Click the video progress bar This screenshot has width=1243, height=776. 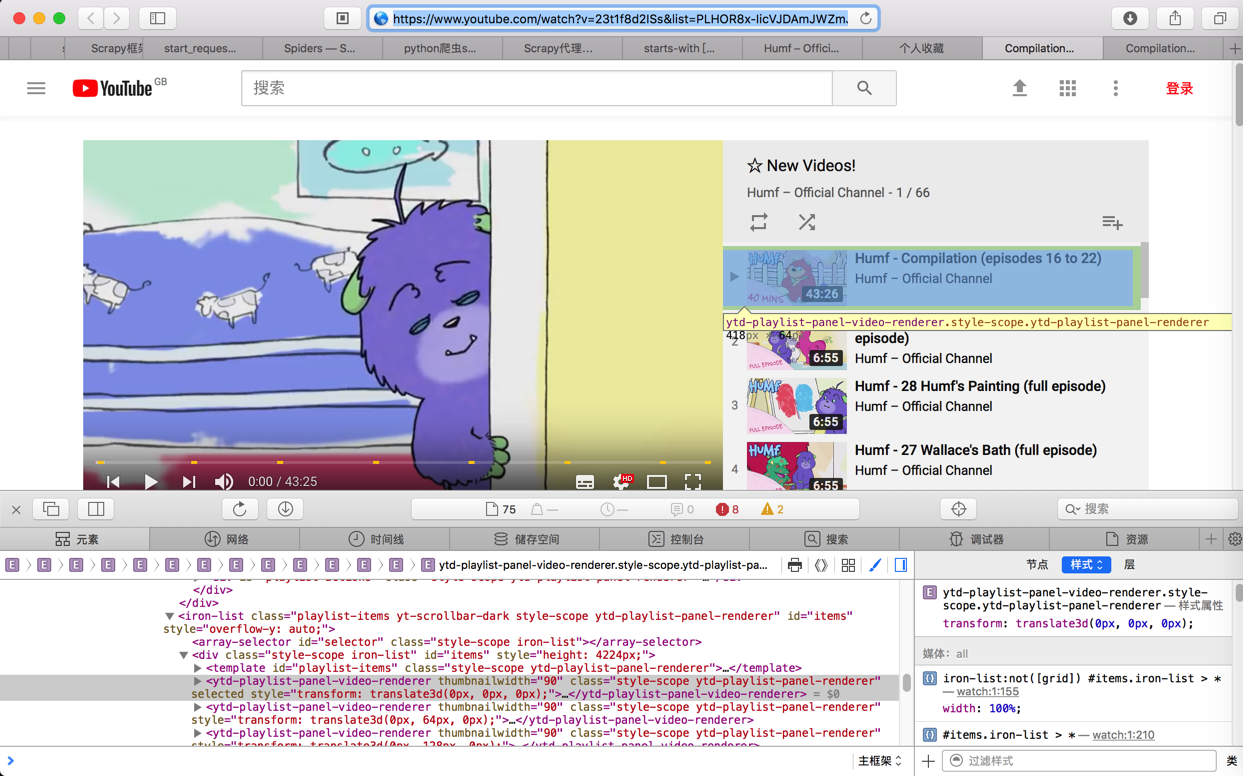(x=403, y=462)
